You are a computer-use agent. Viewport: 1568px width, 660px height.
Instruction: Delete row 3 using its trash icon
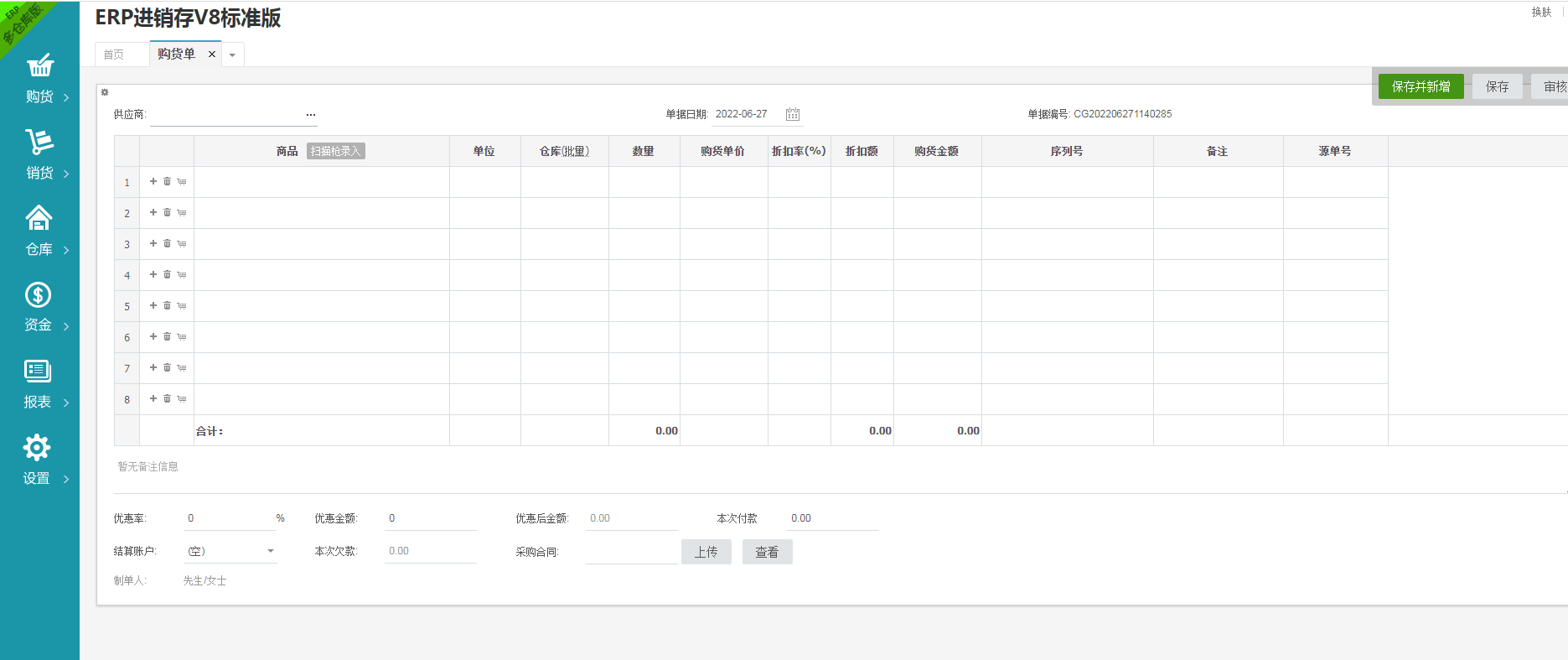point(167,243)
